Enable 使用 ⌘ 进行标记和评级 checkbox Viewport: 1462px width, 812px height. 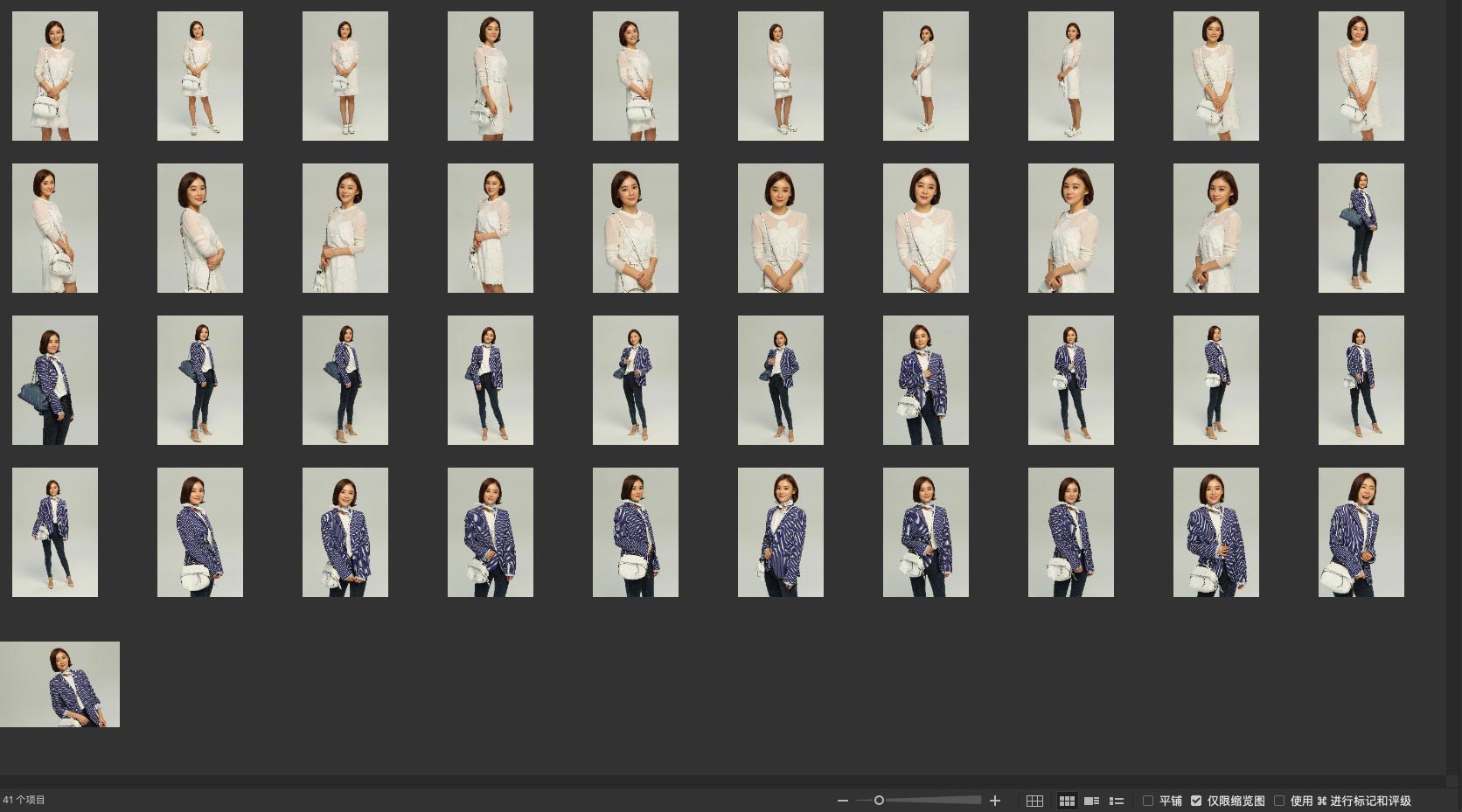click(1279, 801)
